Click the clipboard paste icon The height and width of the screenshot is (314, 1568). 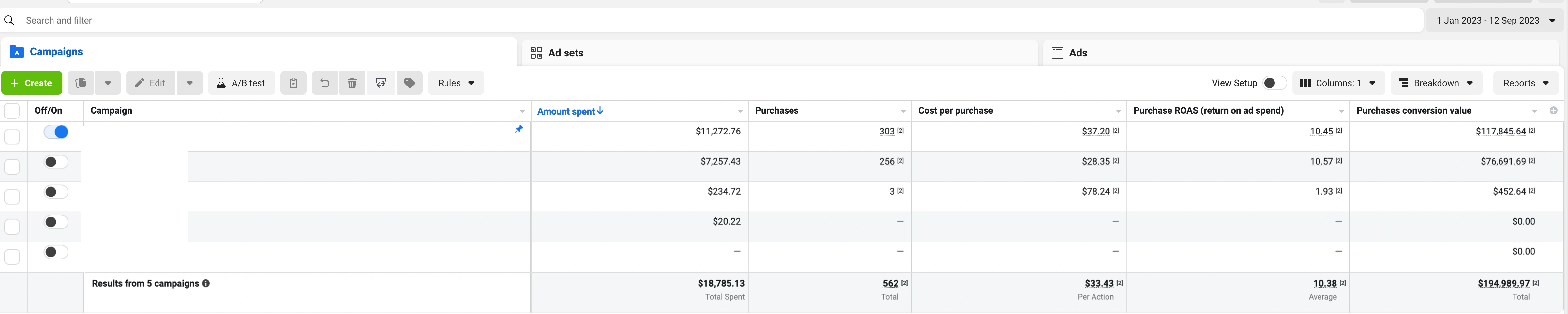tap(294, 83)
